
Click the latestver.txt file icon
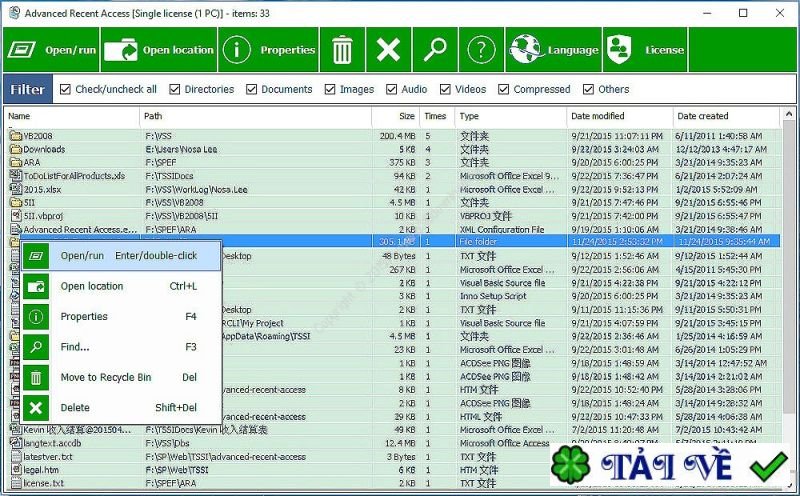16,456
